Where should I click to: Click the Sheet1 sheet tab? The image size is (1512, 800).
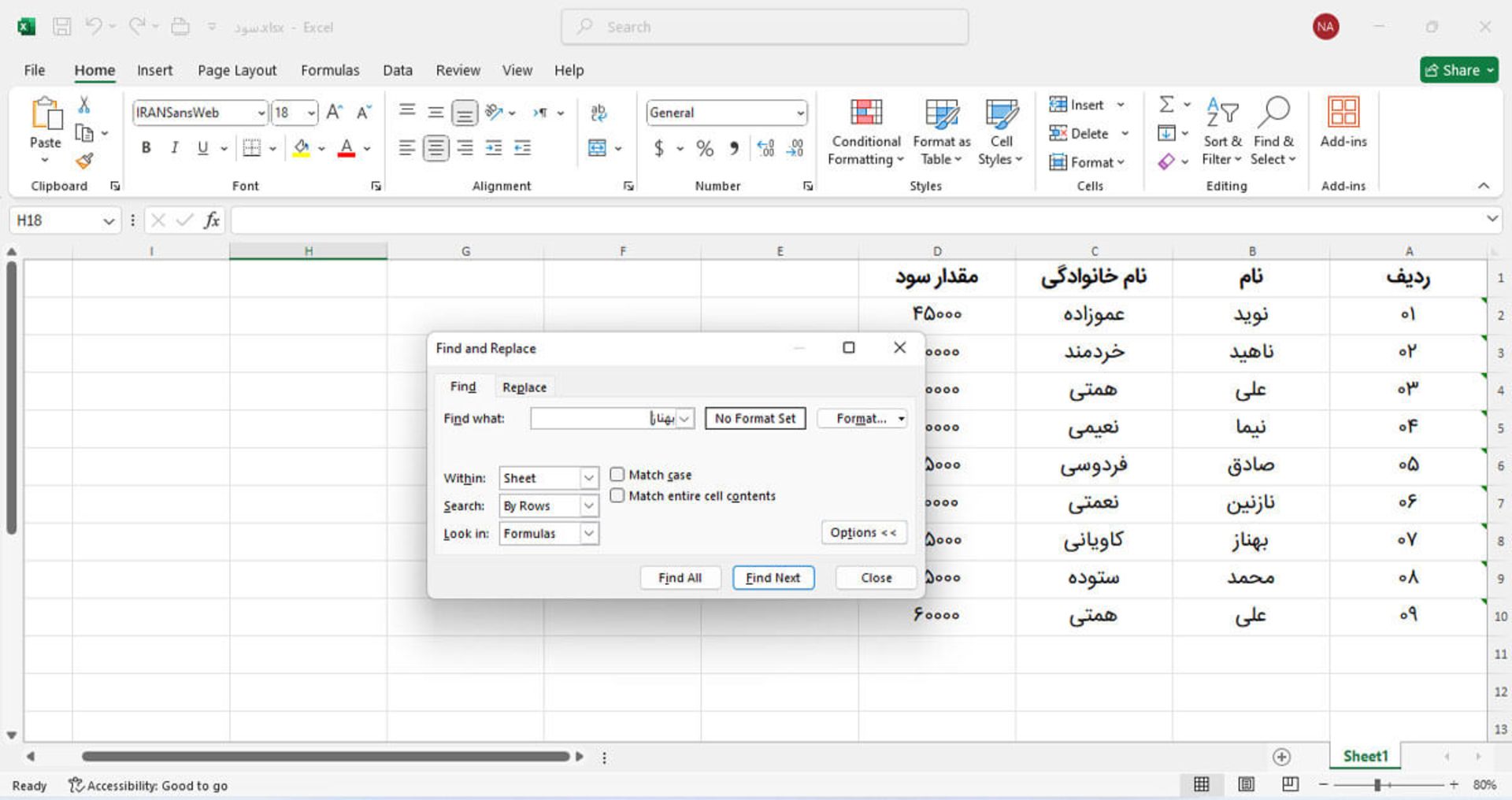1365,757
